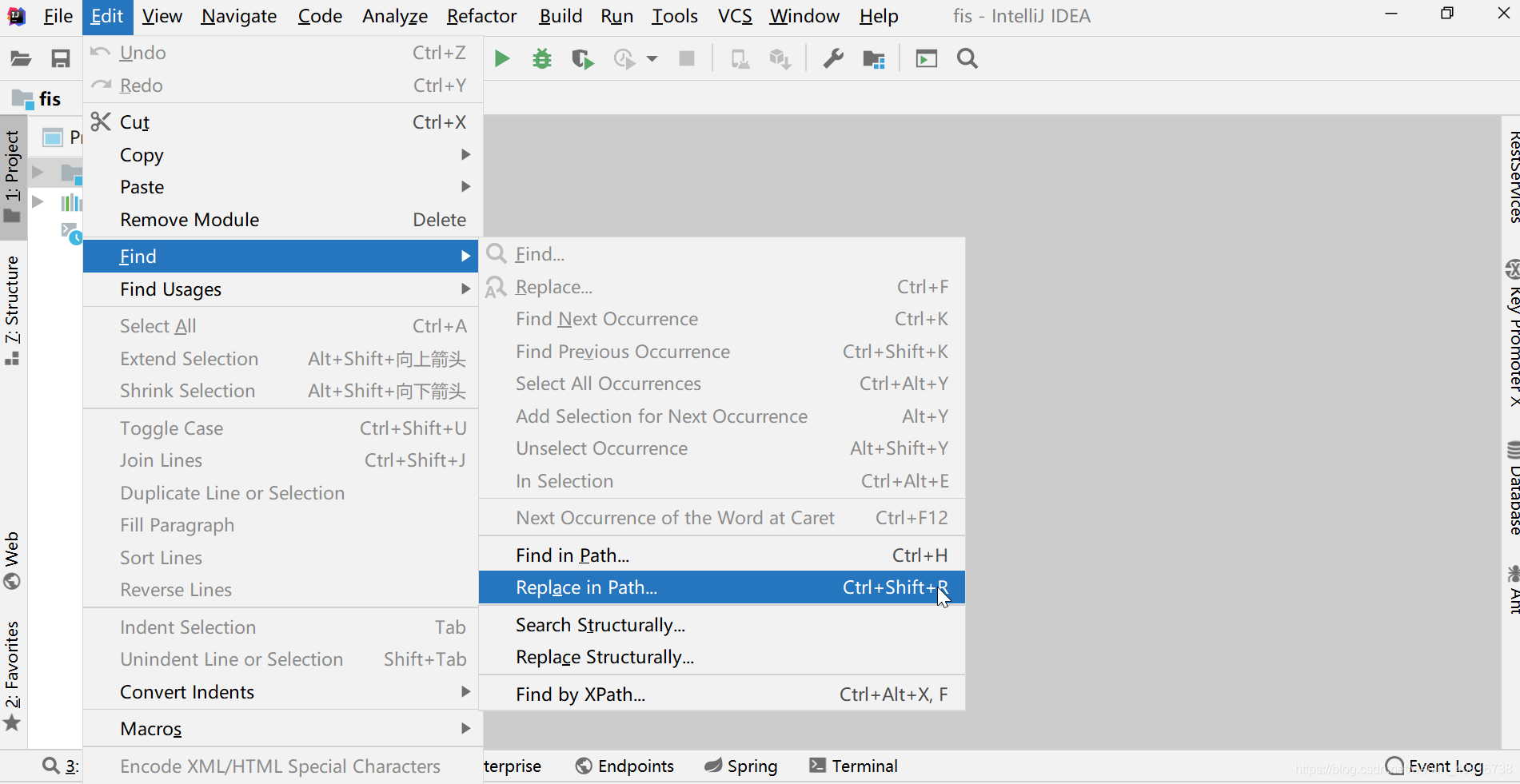Click the magnifier icon beside Find...
The image size is (1520, 784).
click(x=497, y=253)
